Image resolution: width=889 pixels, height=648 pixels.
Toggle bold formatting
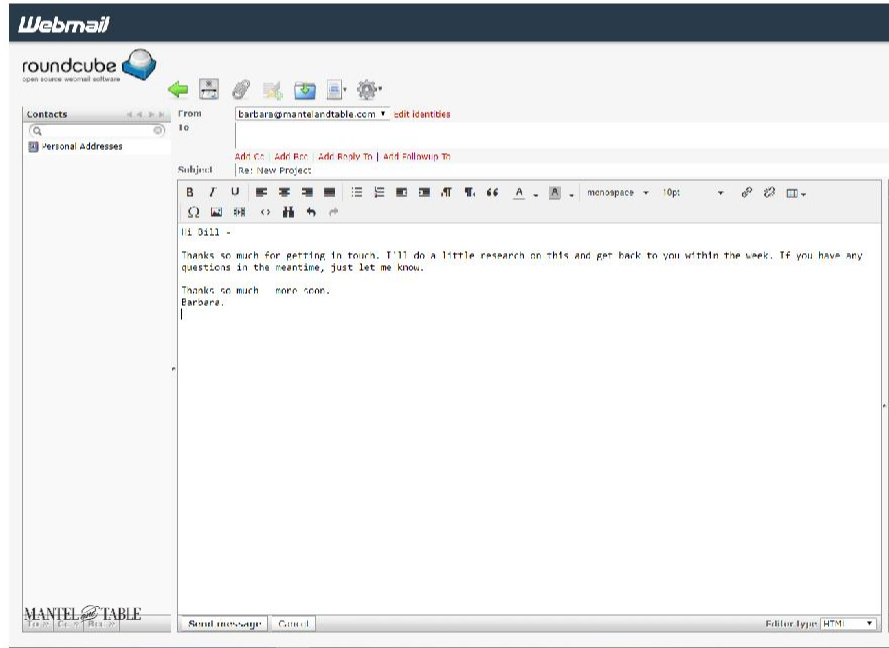190,192
